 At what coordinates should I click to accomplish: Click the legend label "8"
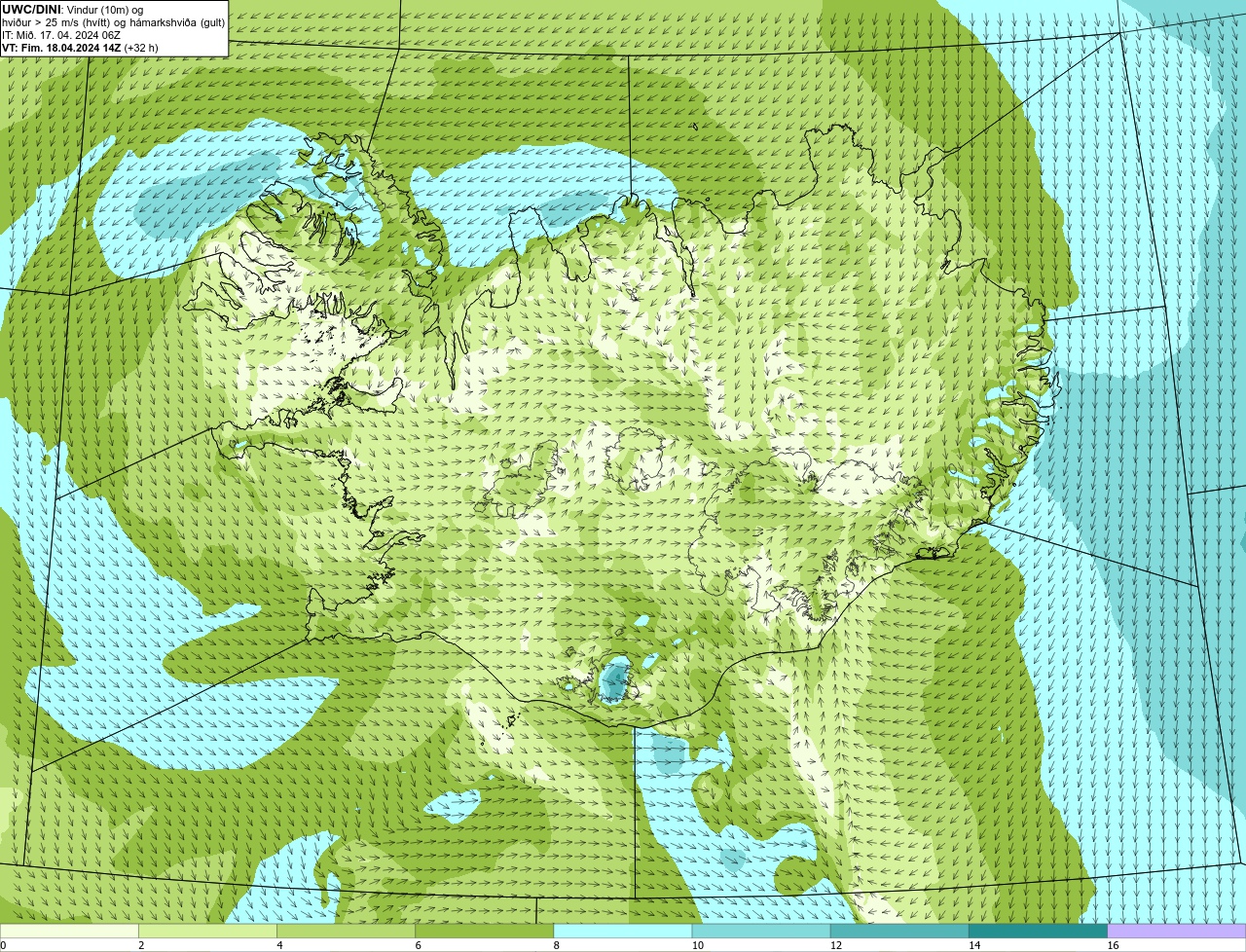(557, 945)
